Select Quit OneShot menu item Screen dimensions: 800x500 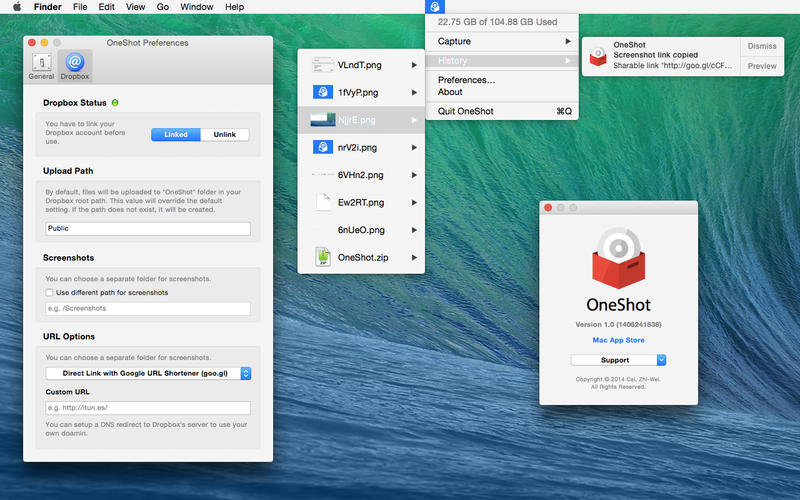point(466,111)
